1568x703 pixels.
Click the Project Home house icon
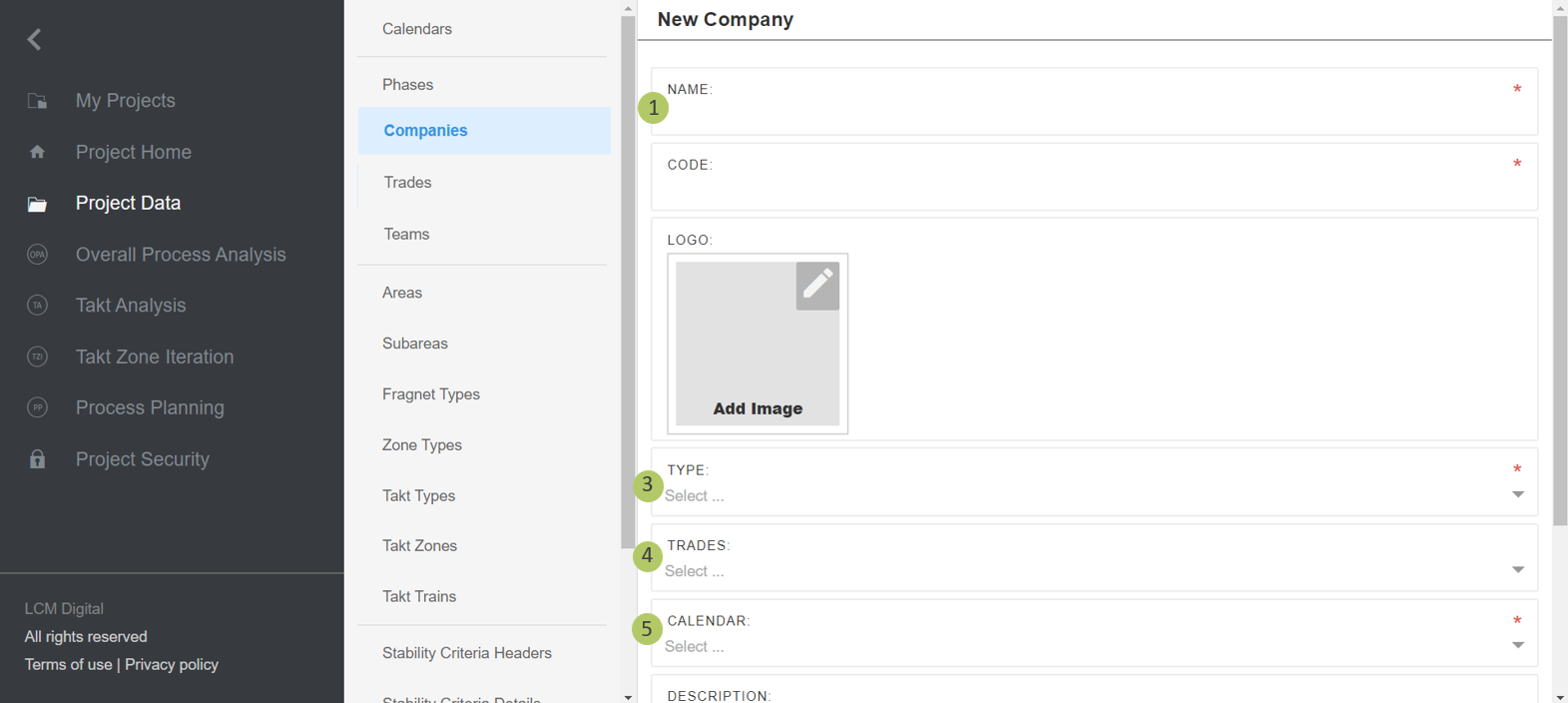coord(37,152)
